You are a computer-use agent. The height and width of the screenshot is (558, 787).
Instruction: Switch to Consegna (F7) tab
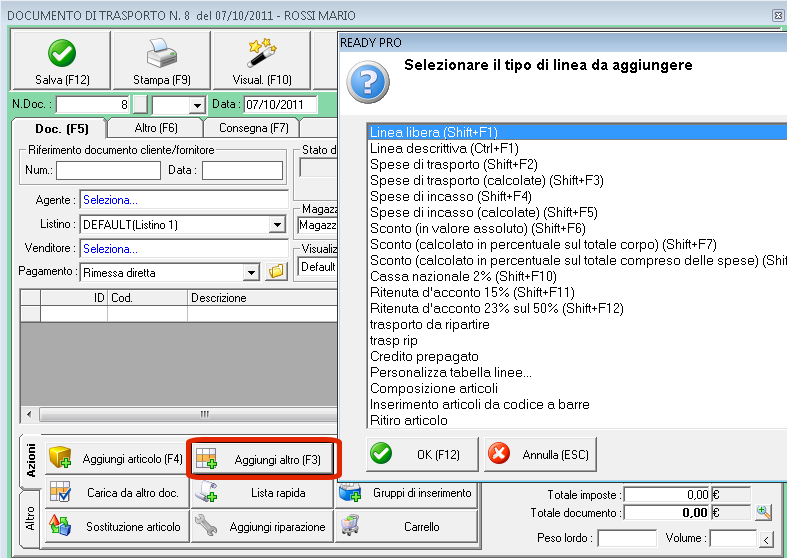[253, 128]
